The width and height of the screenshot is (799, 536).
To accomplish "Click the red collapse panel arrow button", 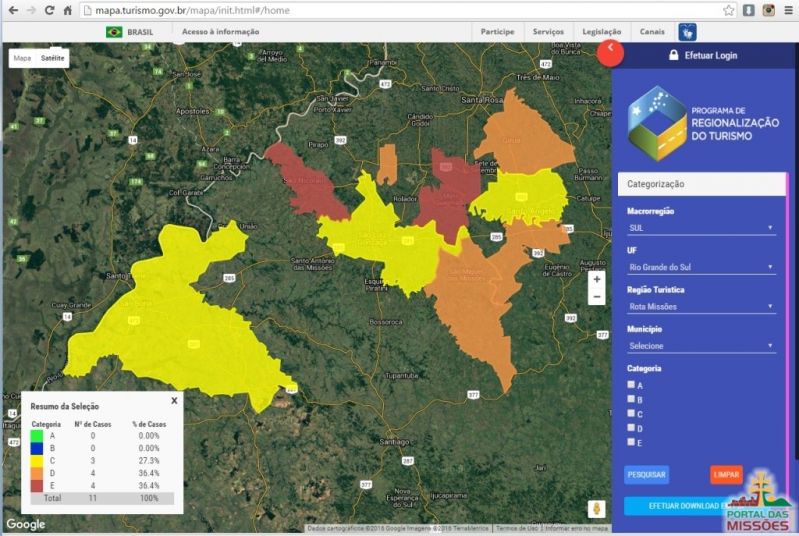I will [x=610, y=52].
